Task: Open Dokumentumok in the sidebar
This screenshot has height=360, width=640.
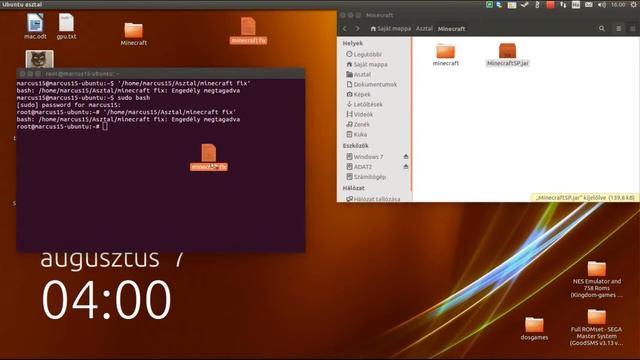Action: (372, 84)
